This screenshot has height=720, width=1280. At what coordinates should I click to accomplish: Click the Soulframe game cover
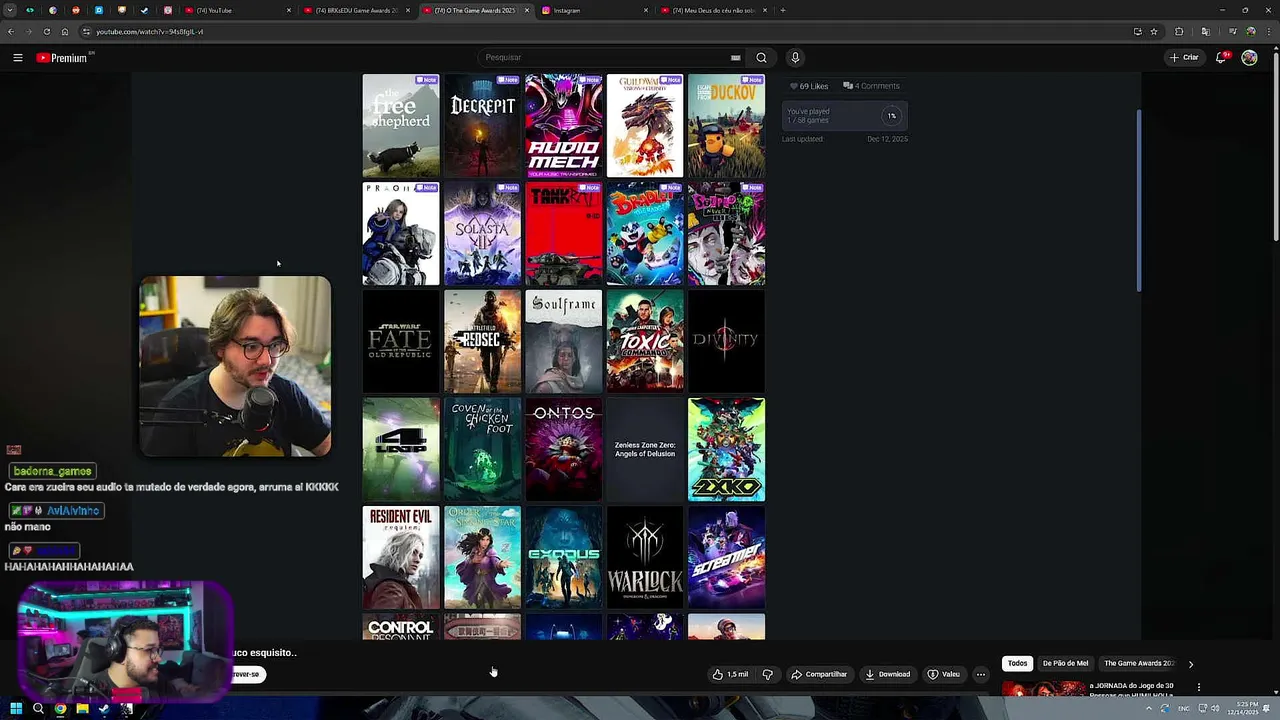click(x=564, y=341)
